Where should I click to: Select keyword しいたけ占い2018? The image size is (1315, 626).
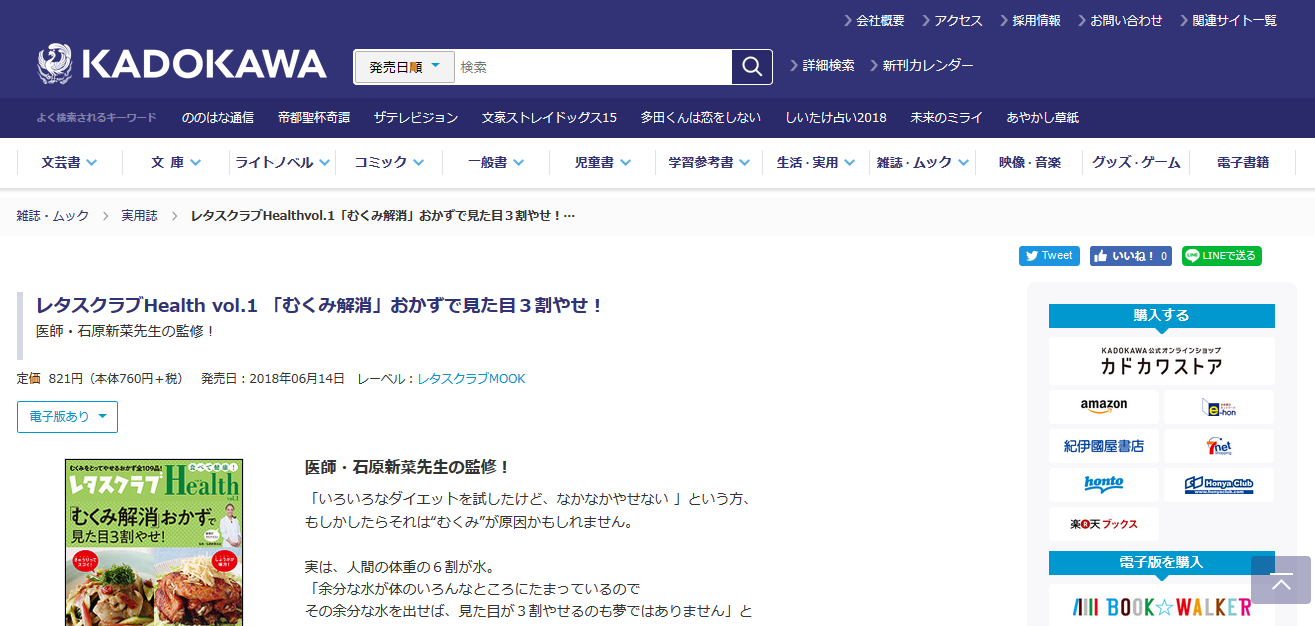[836, 118]
